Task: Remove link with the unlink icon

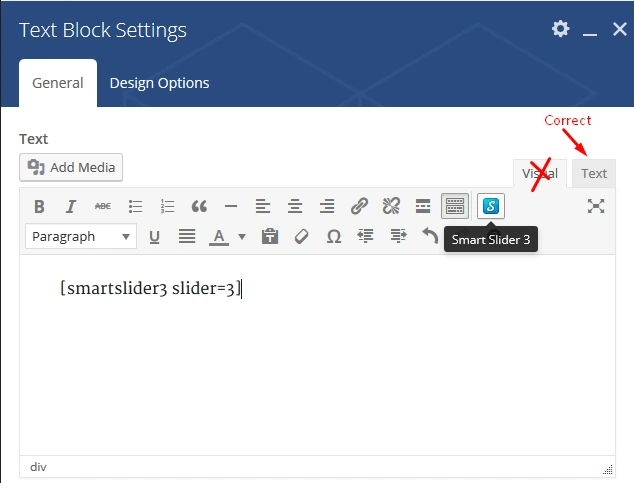Action: pyautogui.click(x=391, y=207)
